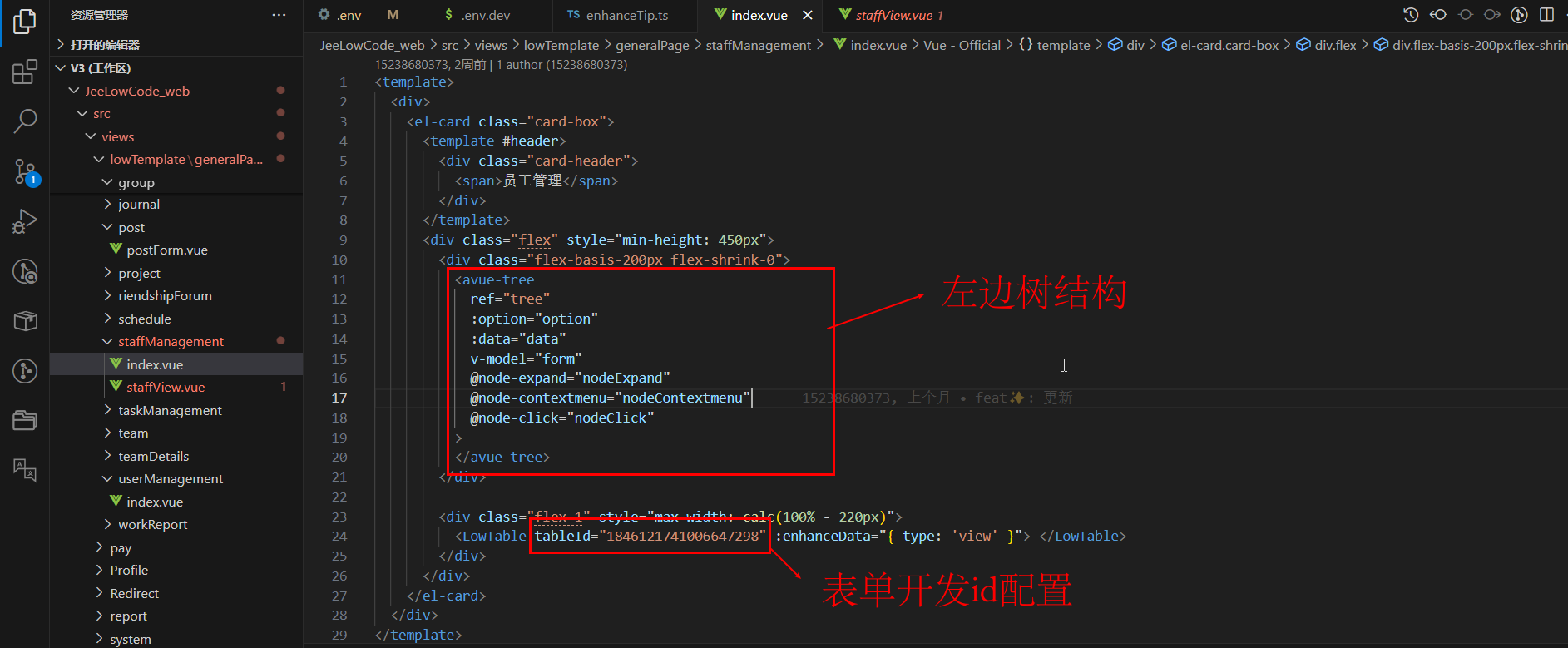Expand the 打开的编辑器 section
Image resolution: width=1568 pixels, height=648 pixels.
click(x=104, y=45)
